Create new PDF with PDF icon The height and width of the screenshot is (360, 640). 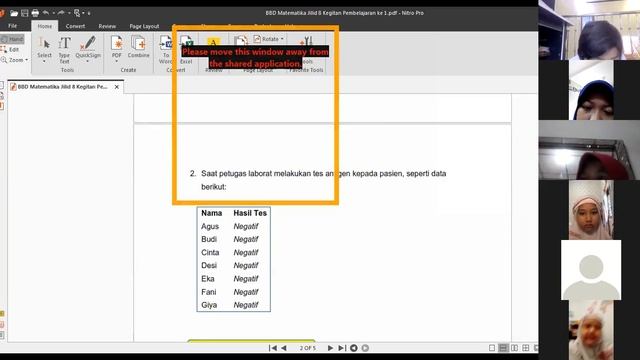pyautogui.click(x=117, y=47)
